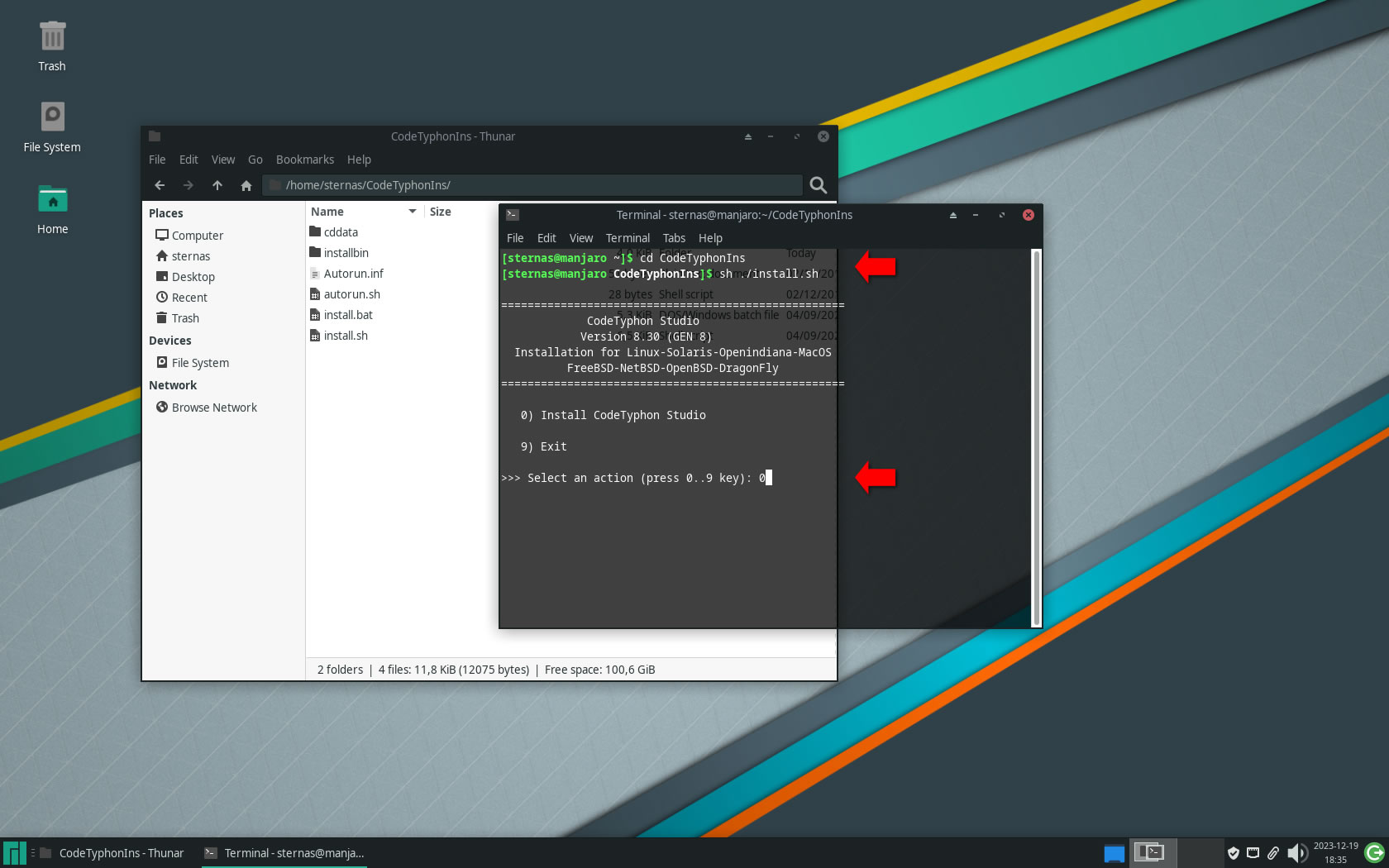Open Terminal Tabs menu
Image resolution: width=1389 pixels, height=868 pixels.
674,238
